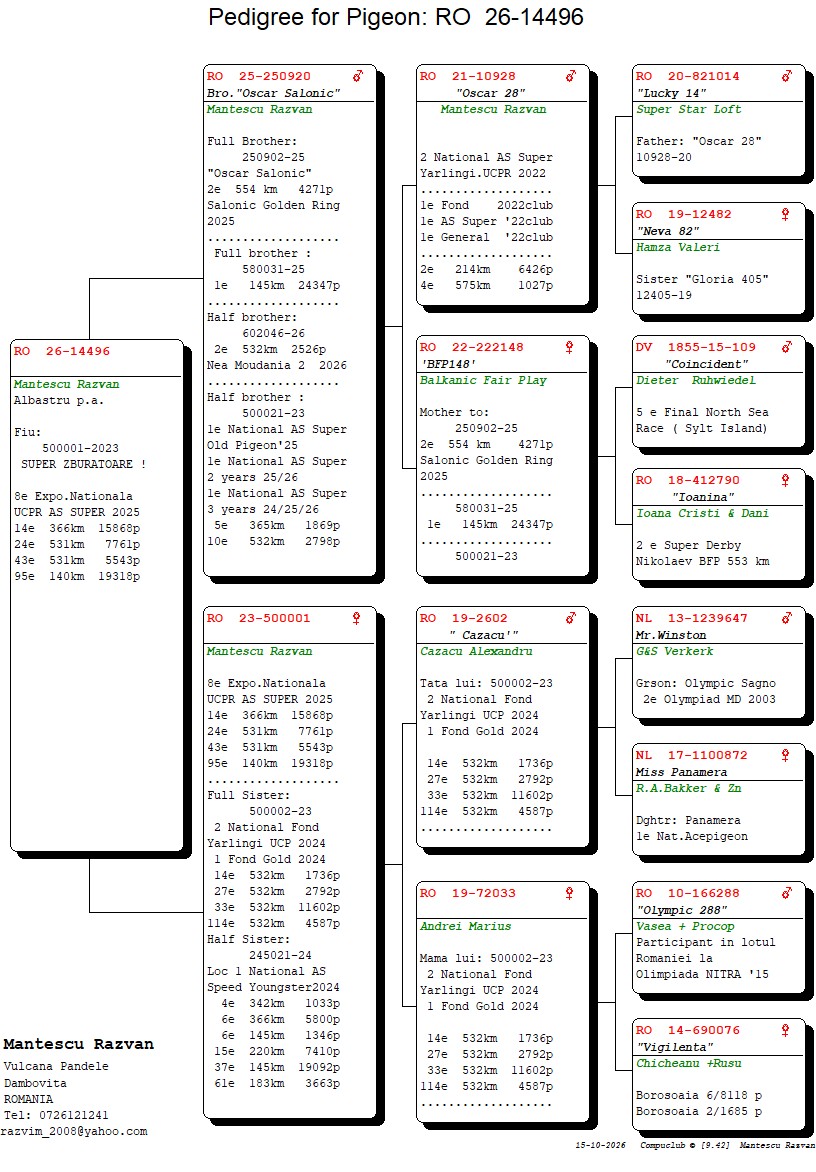The height and width of the screenshot is (1172, 816).
Task: Click the pigeon name 'Miss Panamera'
Action: (681, 773)
